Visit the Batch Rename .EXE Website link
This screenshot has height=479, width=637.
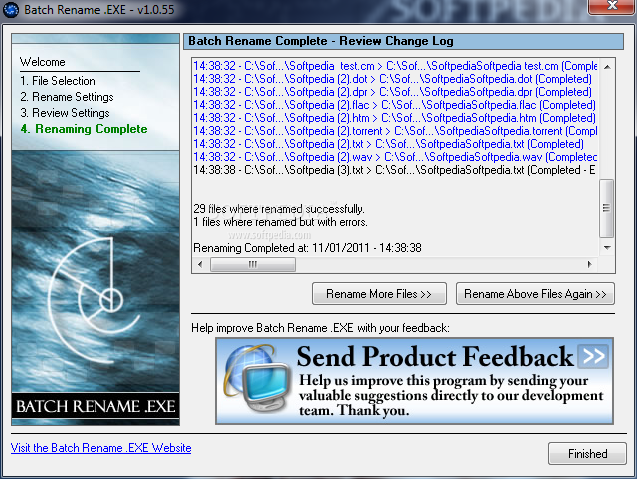click(x=101, y=448)
